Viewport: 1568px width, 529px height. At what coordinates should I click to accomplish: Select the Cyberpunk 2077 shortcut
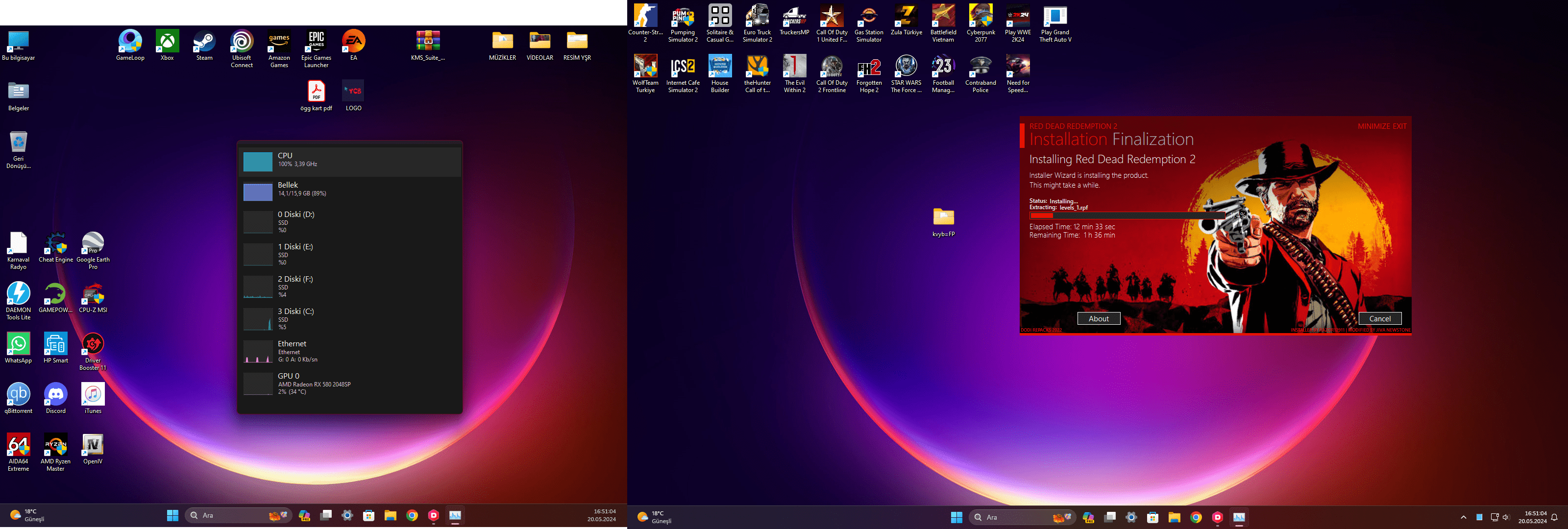(x=980, y=23)
